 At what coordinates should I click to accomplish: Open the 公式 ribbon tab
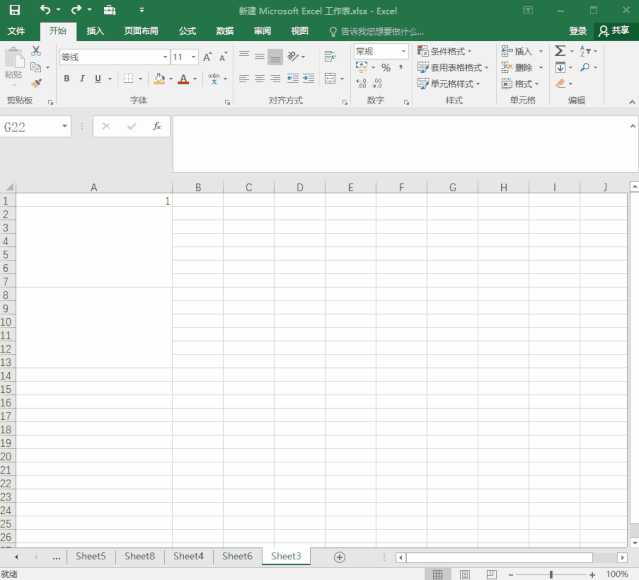187,31
